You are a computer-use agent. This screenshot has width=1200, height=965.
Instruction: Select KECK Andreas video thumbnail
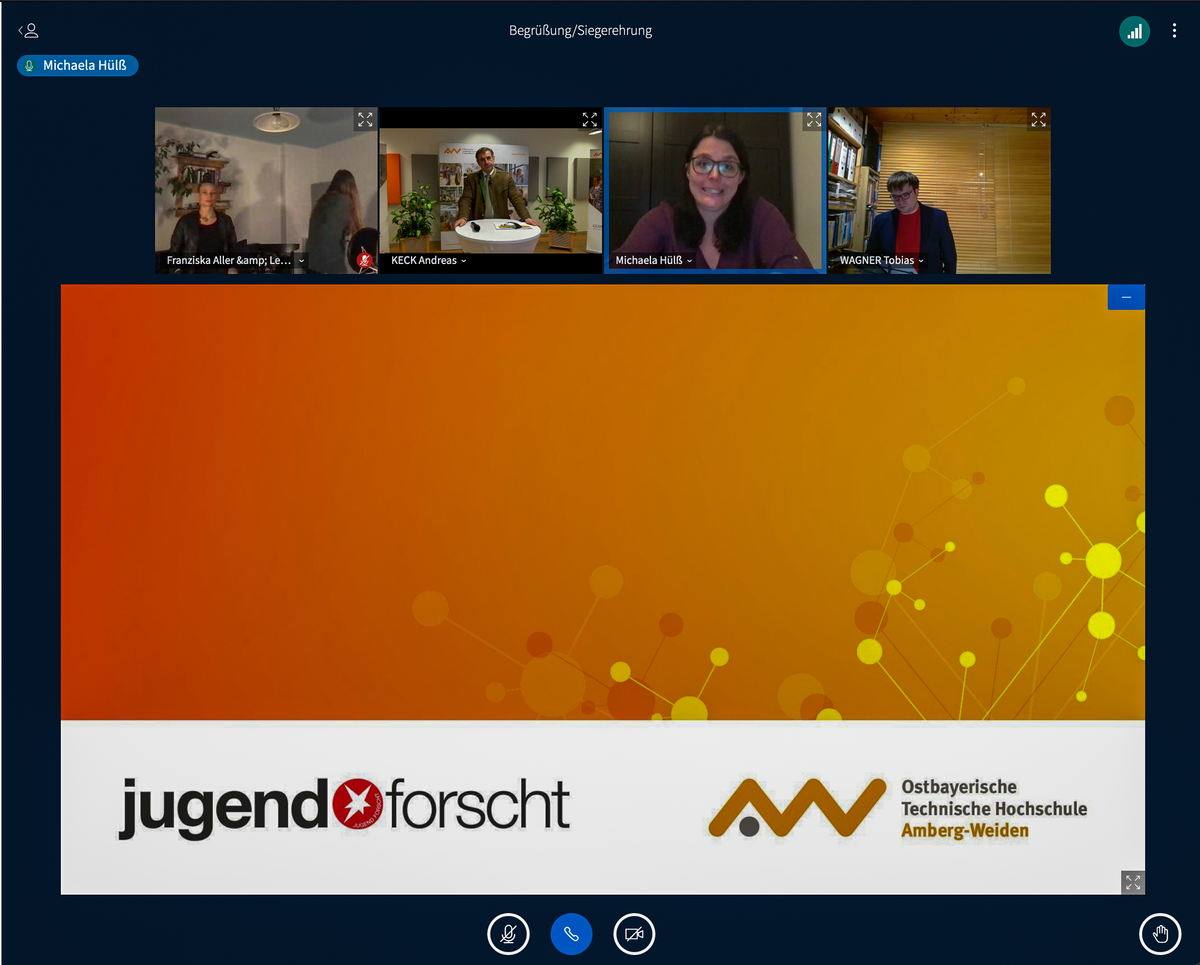tap(491, 190)
